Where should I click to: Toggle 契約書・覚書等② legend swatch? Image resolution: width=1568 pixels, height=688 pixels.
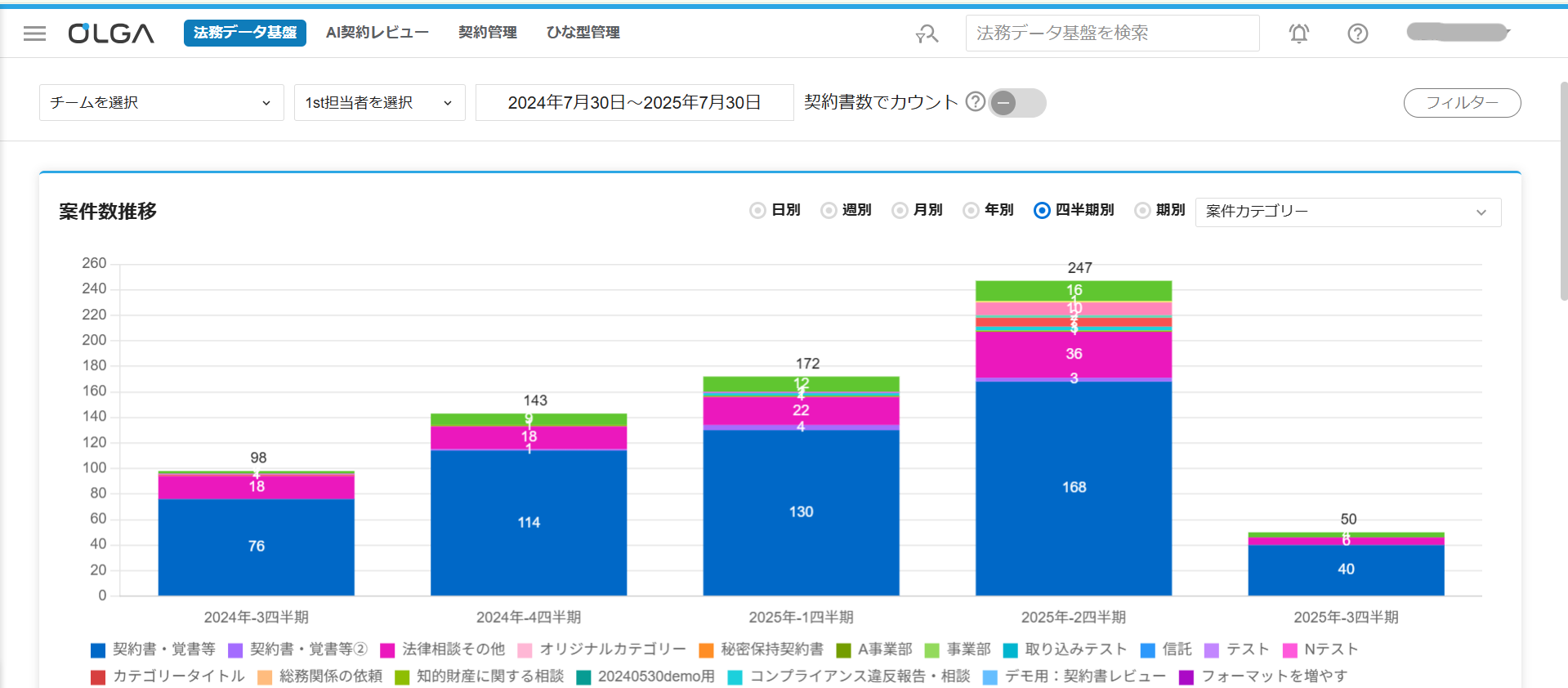[235, 650]
